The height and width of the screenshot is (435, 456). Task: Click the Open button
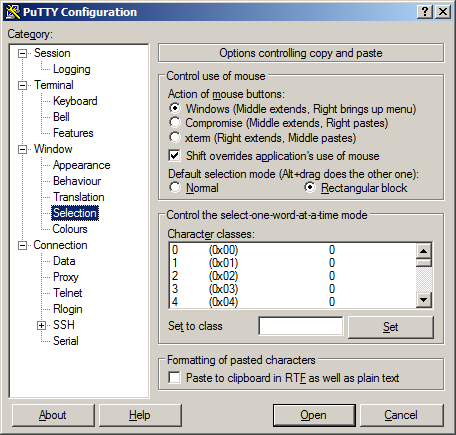(314, 415)
